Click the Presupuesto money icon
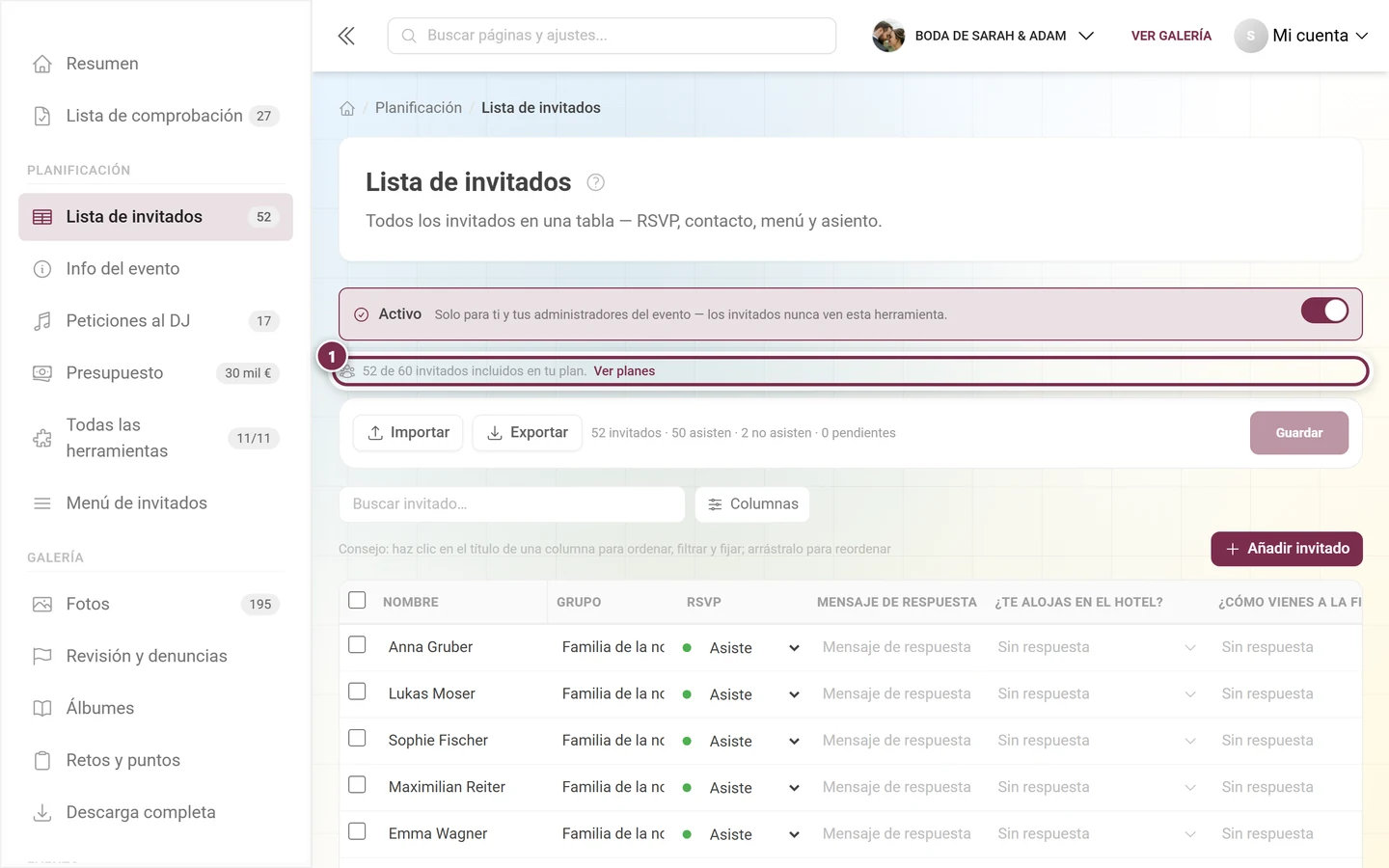Viewport: 1389px width, 868px height. pyautogui.click(x=42, y=373)
